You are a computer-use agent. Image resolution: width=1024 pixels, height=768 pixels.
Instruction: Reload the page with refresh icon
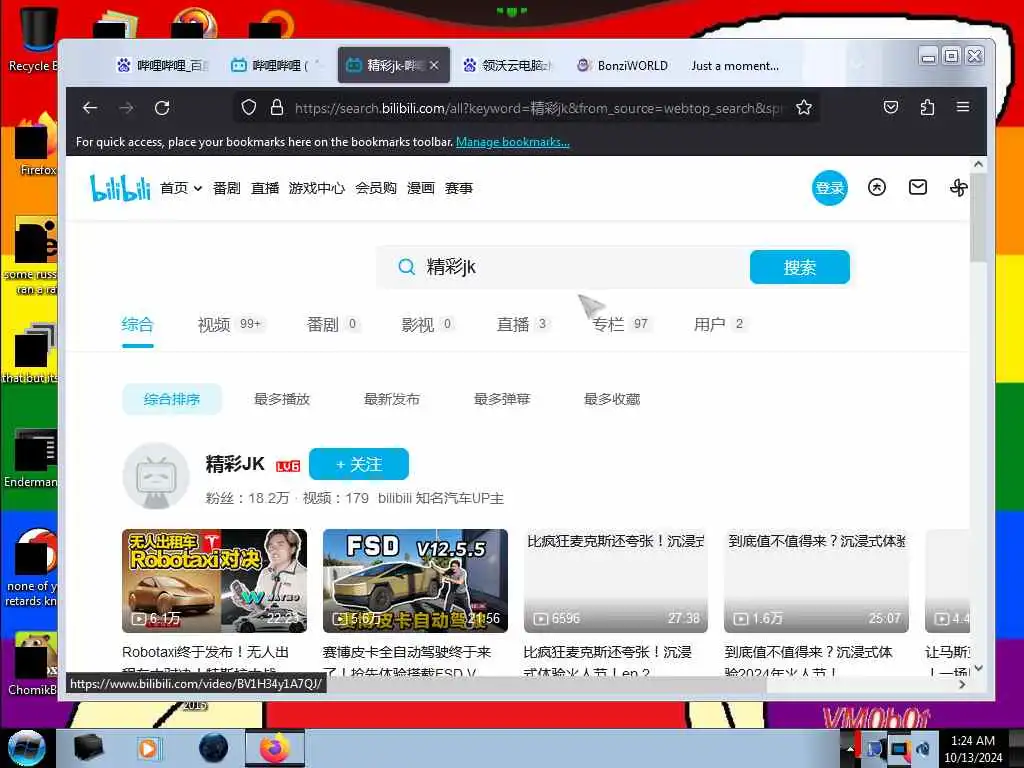pos(162,108)
